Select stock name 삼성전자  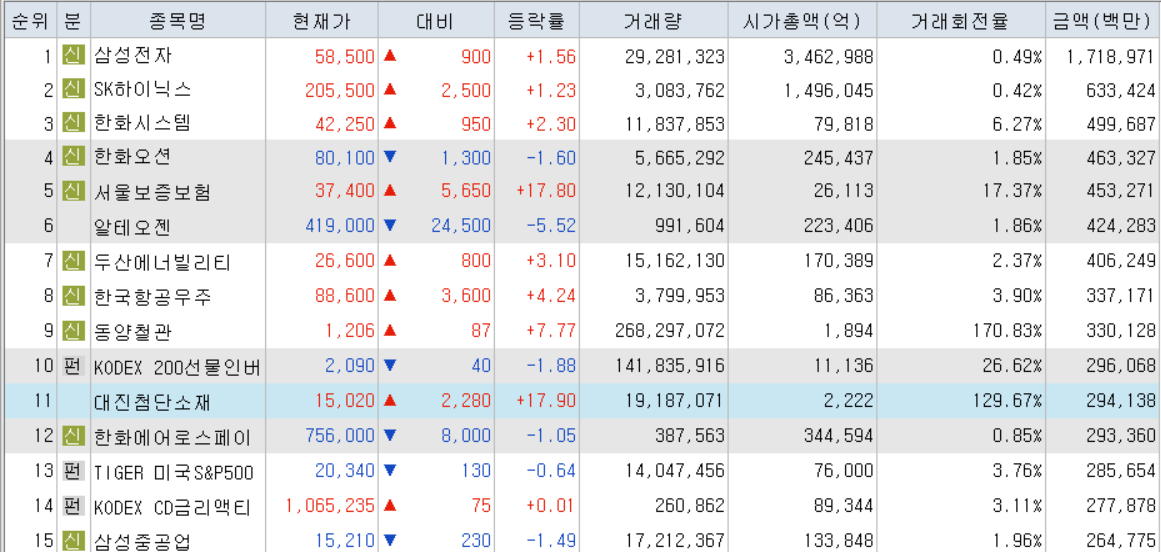point(134,55)
